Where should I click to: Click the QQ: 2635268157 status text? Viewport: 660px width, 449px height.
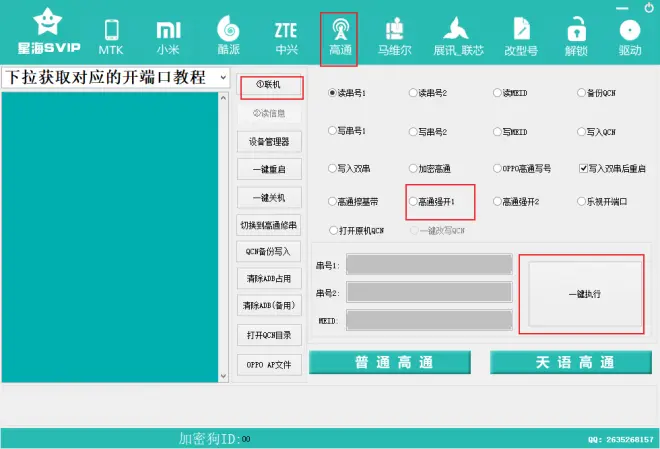pos(621,440)
